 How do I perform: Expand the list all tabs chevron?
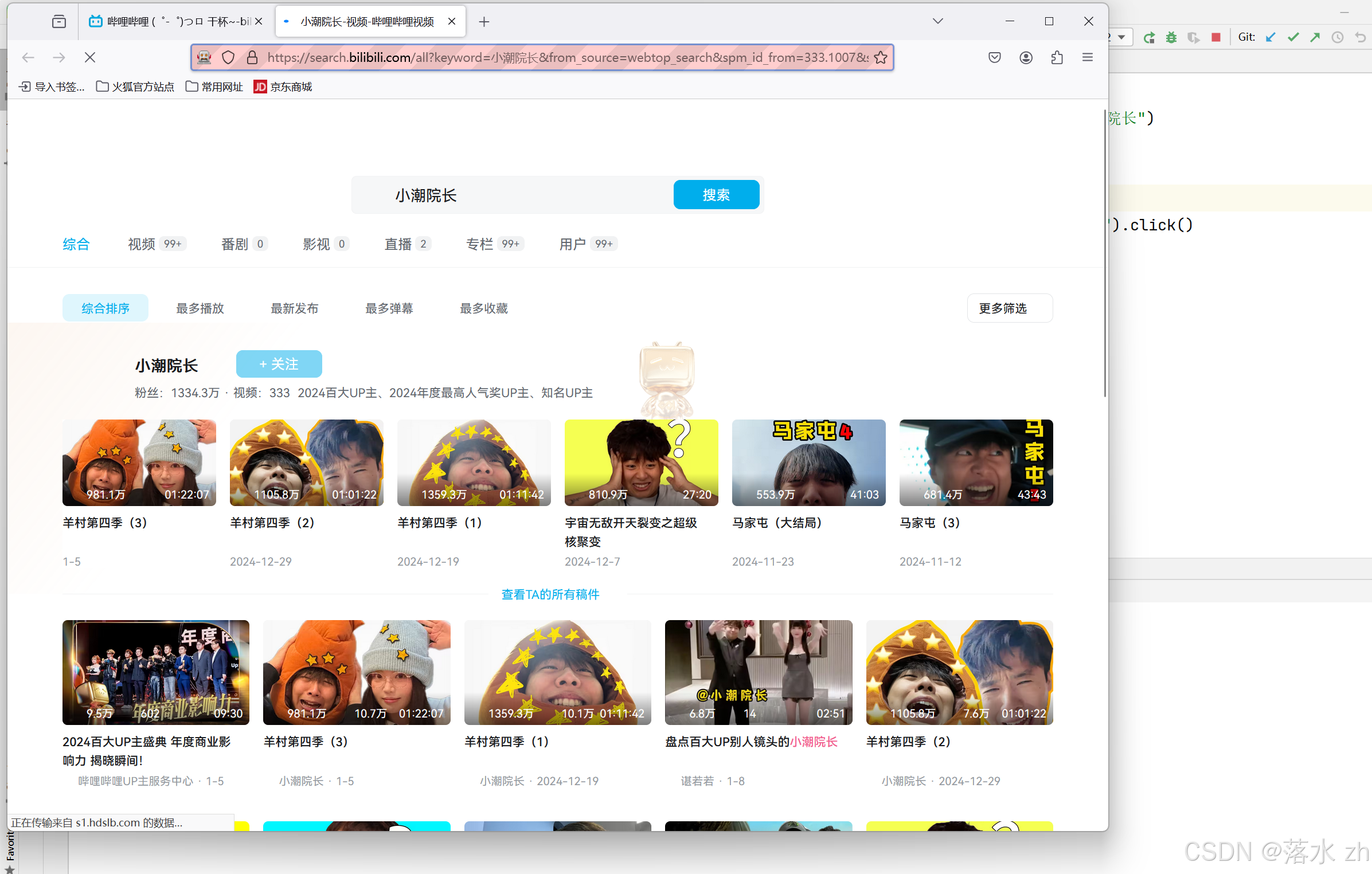tap(937, 21)
